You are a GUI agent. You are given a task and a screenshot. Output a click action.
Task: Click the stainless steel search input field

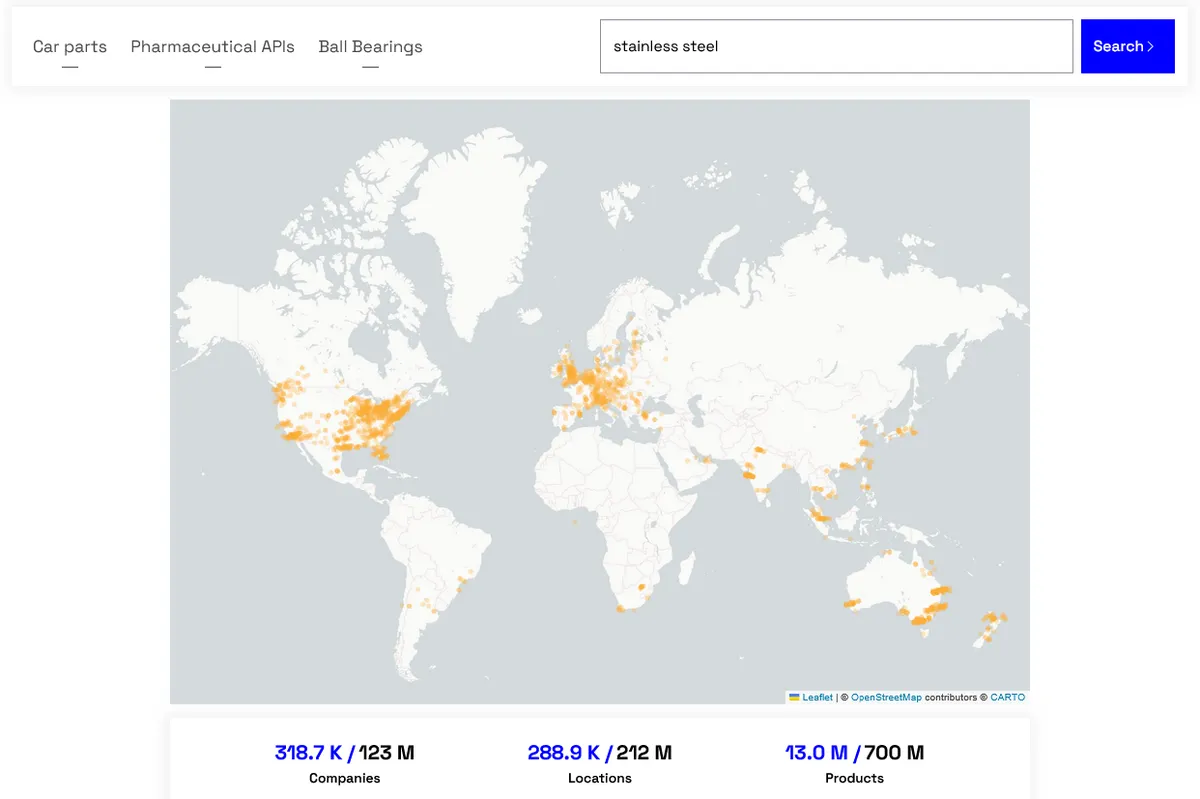pyautogui.click(x=836, y=46)
